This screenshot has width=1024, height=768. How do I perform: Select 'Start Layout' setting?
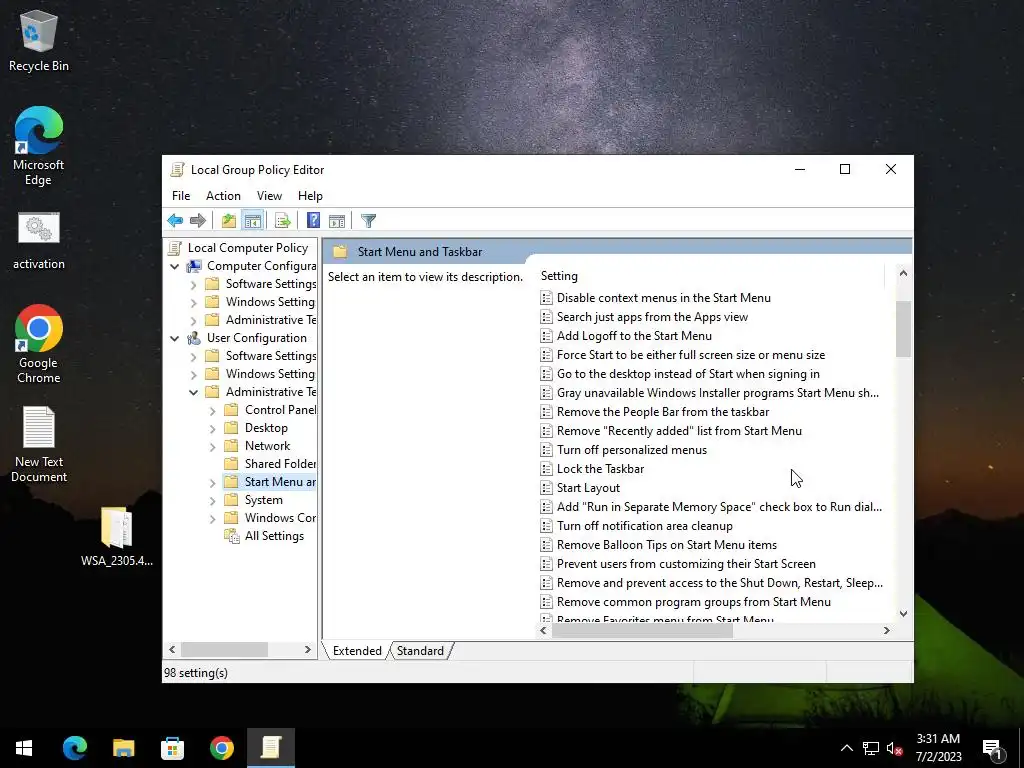point(588,488)
